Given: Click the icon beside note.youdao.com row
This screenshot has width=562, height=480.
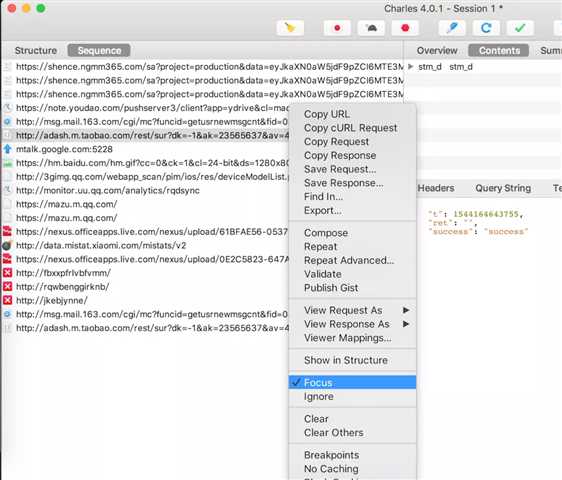Looking at the screenshot, I should [x=8, y=108].
